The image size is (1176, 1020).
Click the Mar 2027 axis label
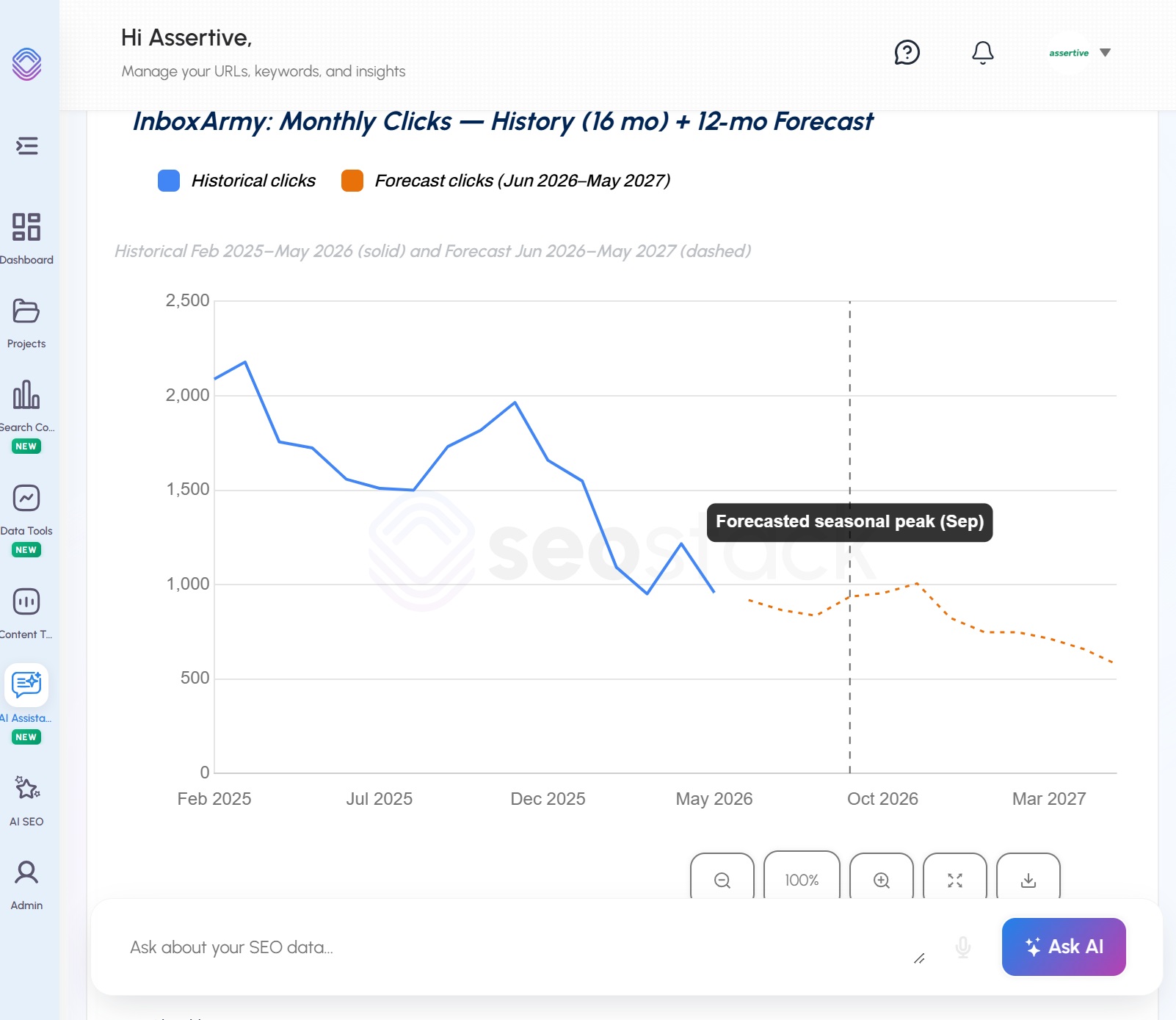click(1049, 799)
